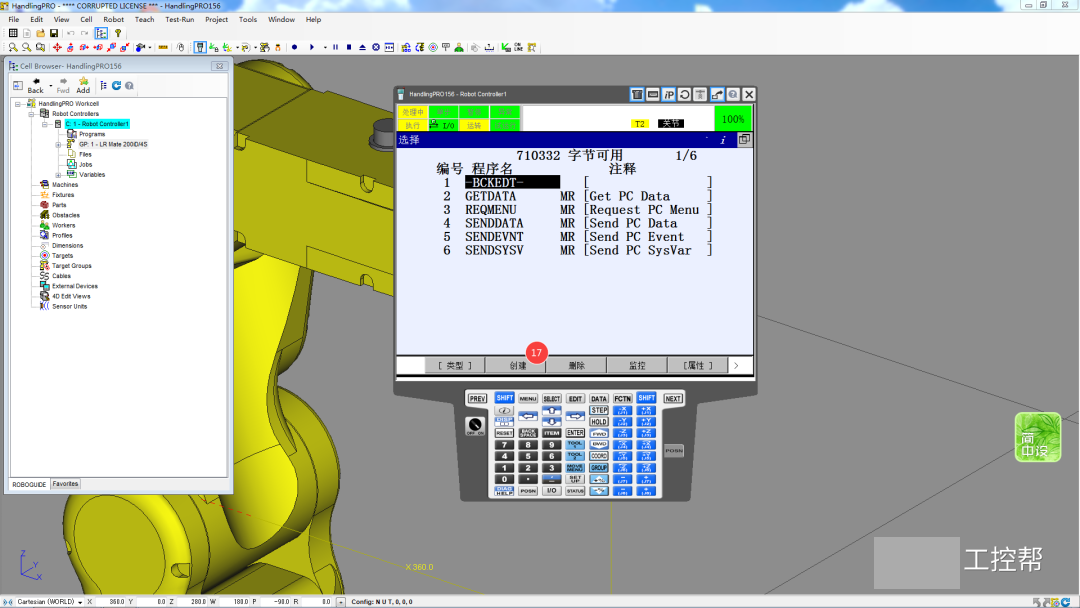Click the abort all circled-X icon
This screenshot has width=1080, height=608.
click(x=376, y=48)
